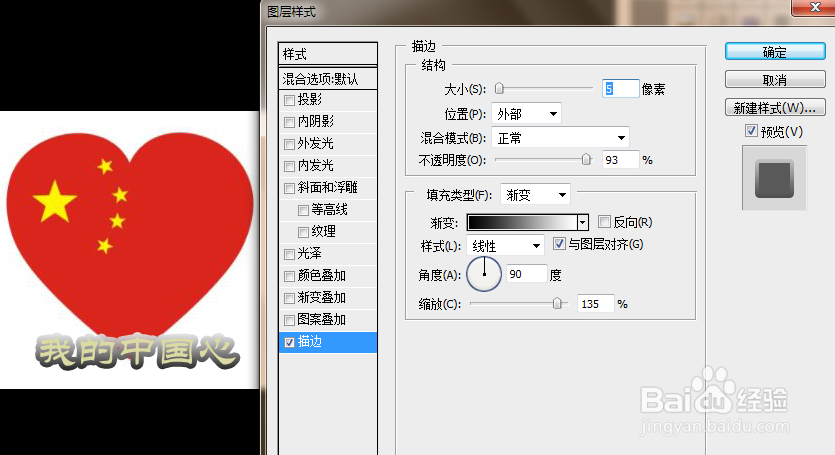835x455 pixels.
Task: Select the 描边 stroke row
Action: click(x=328, y=342)
